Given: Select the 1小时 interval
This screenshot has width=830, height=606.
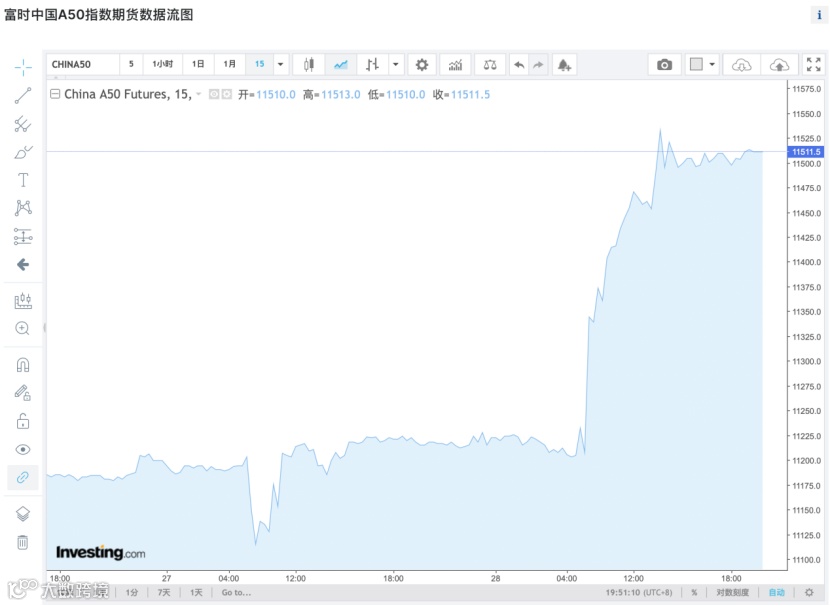Looking at the screenshot, I should pyautogui.click(x=163, y=65).
